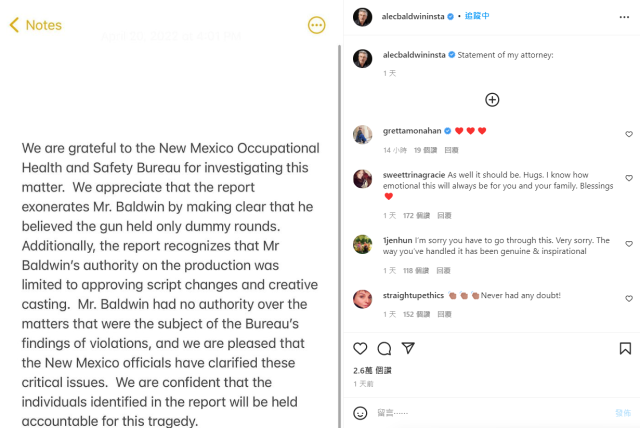Image resolution: width=640 pixels, height=428 pixels.
Task: Like the post with the heart icon
Action: pos(361,348)
